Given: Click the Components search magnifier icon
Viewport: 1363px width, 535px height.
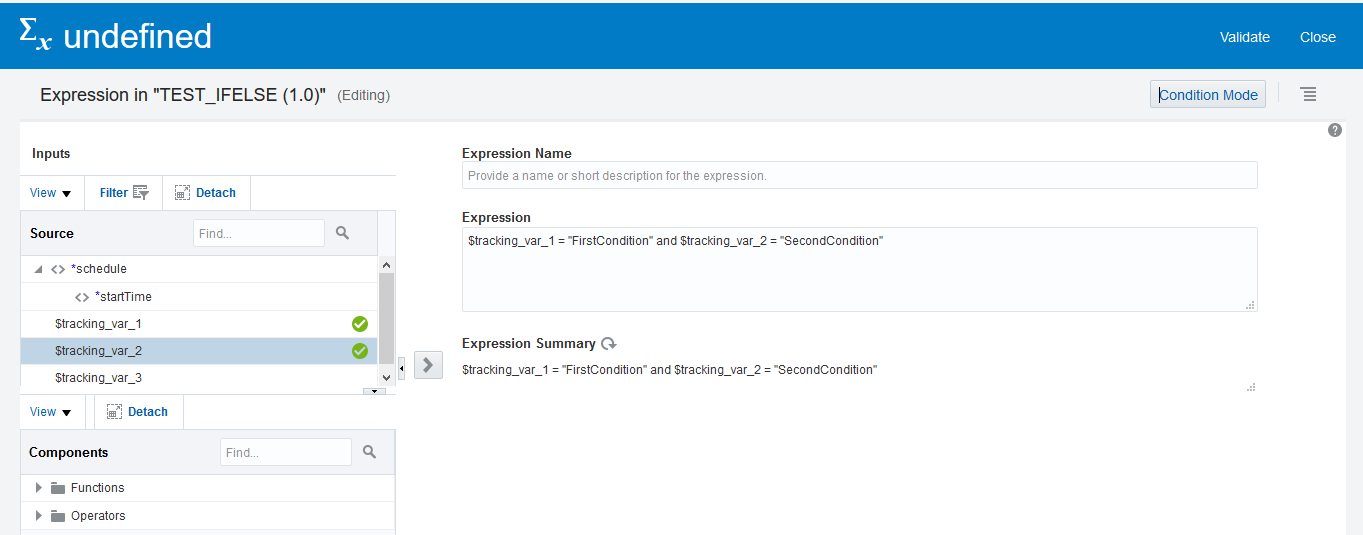Looking at the screenshot, I should click(x=369, y=452).
